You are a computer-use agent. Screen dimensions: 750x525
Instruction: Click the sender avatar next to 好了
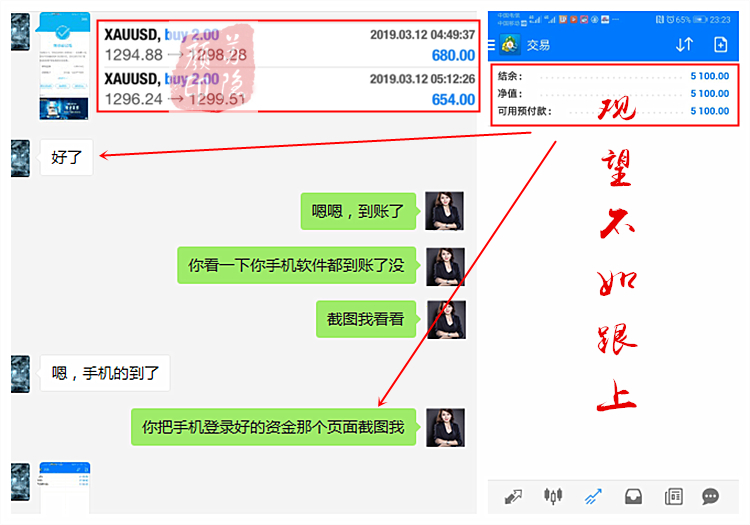point(20,157)
